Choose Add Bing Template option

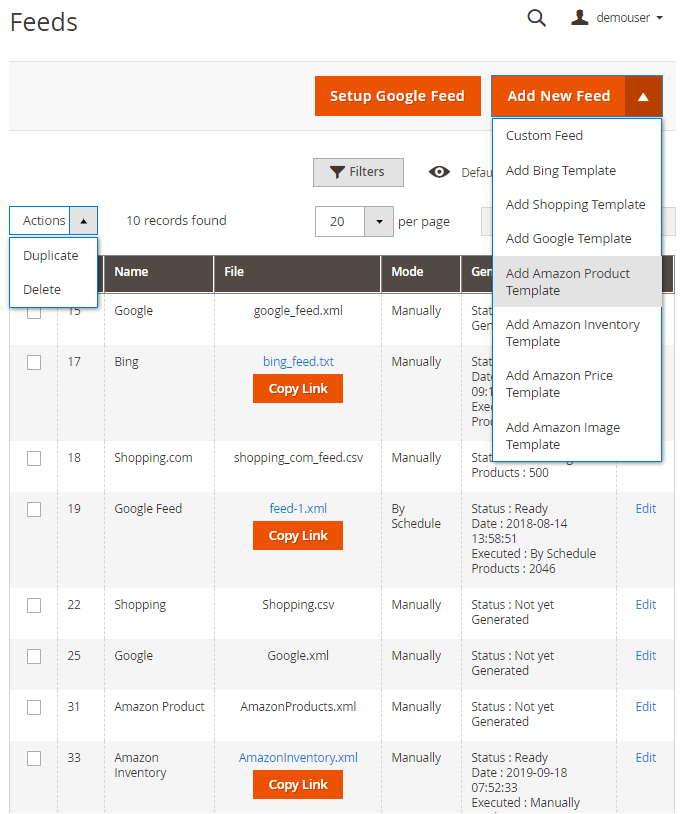click(x=561, y=171)
